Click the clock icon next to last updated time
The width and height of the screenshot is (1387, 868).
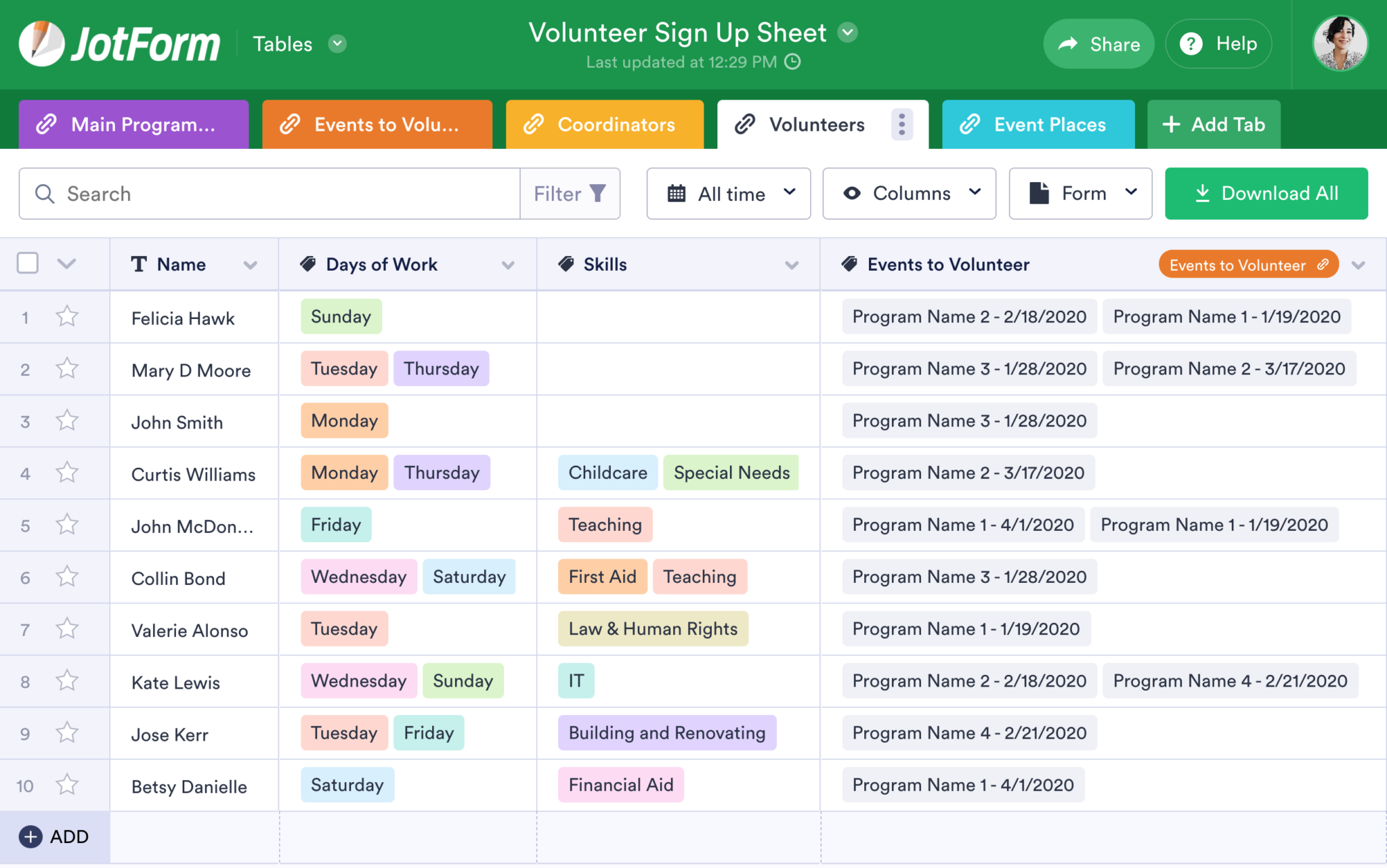tap(792, 62)
